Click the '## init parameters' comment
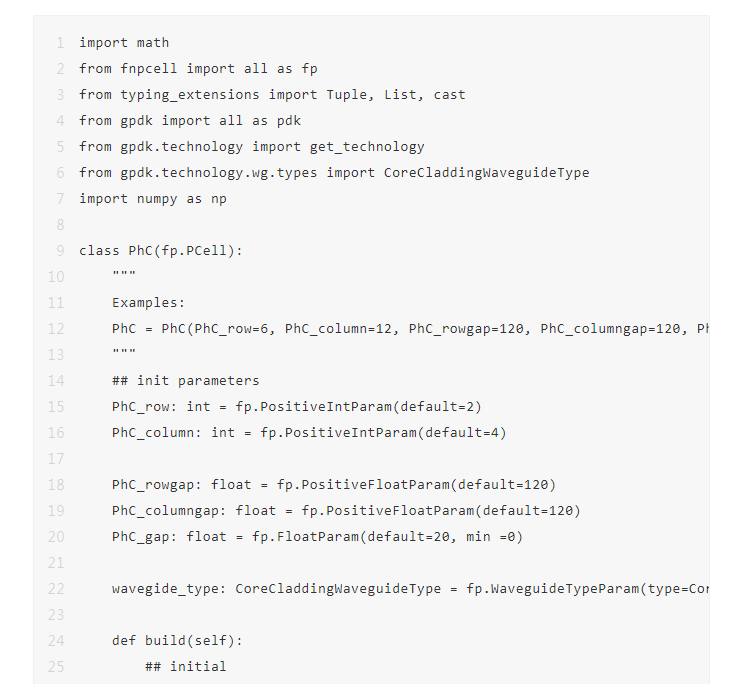Image resolution: width=743 pixels, height=684 pixels. pos(186,381)
